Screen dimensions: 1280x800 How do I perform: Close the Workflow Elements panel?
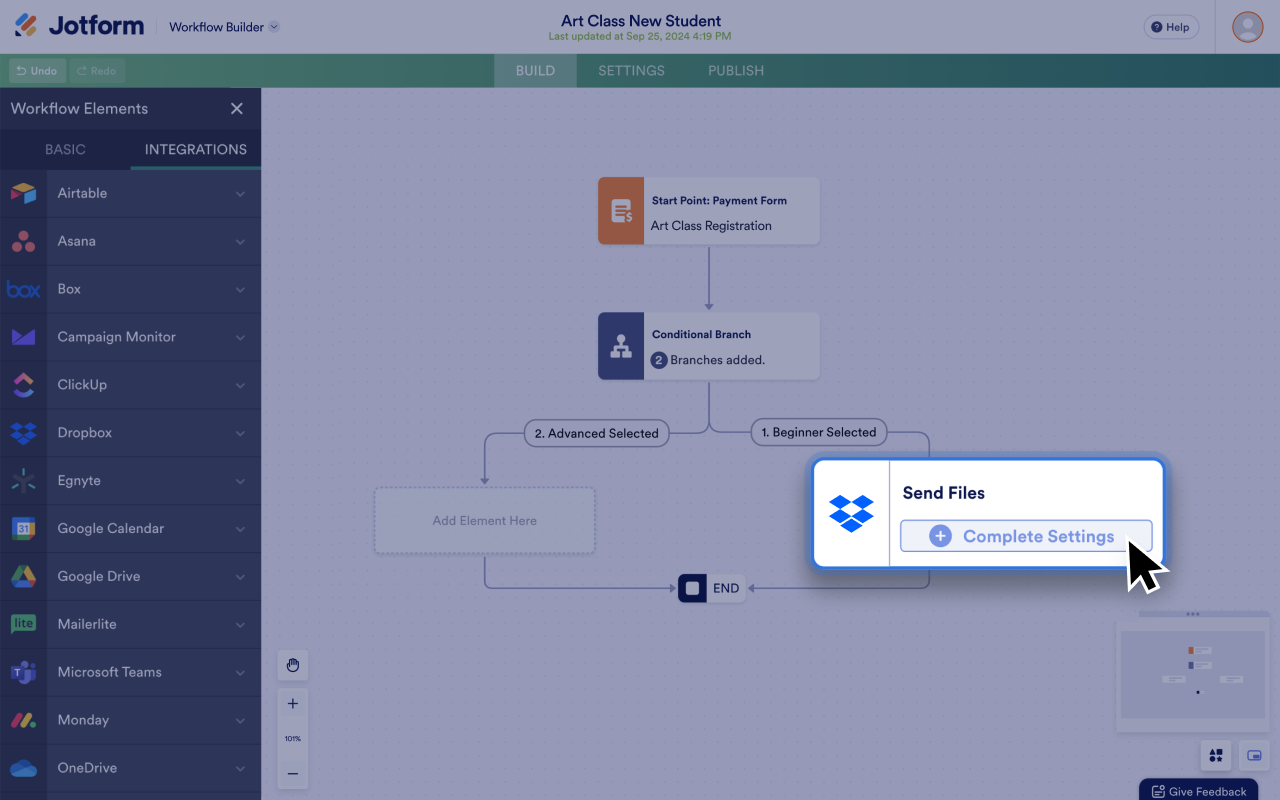click(x=237, y=109)
